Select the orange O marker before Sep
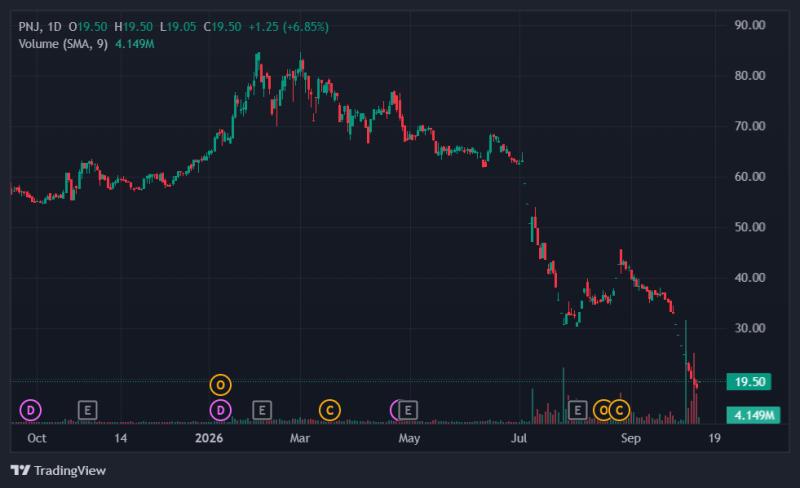Image resolution: width=800 pixels, height=488 pixels. click(x=603, y=410)
